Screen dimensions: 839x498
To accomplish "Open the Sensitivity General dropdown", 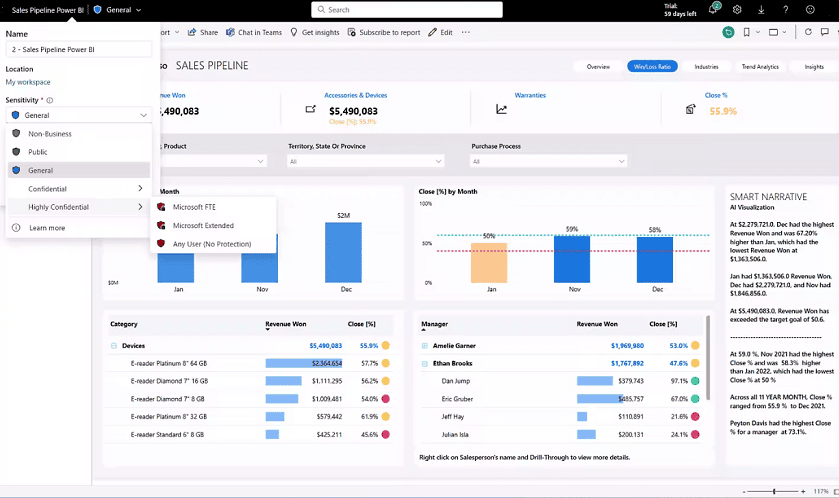I will click(79, 115).
